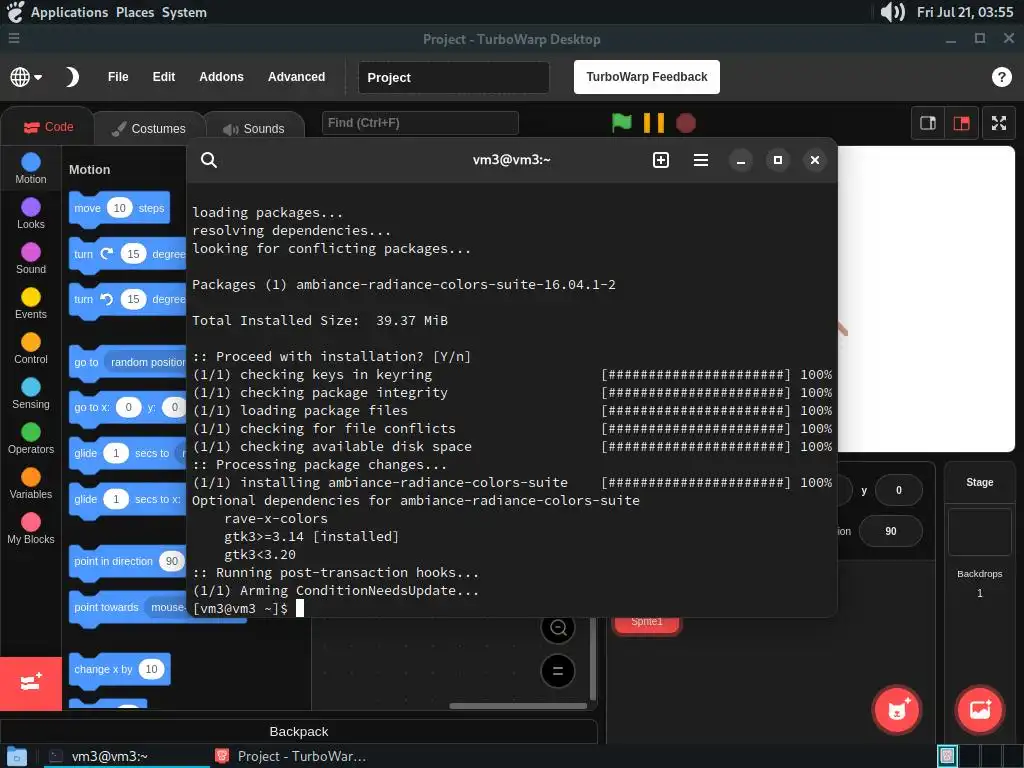Open the Addons menu
This screenshot has width=1024, height=768.
pos(221,77)
